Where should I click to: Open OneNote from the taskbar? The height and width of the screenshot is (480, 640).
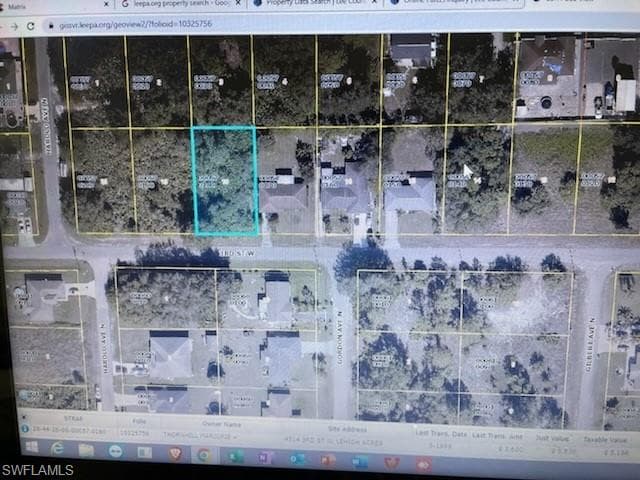[265, 458]
